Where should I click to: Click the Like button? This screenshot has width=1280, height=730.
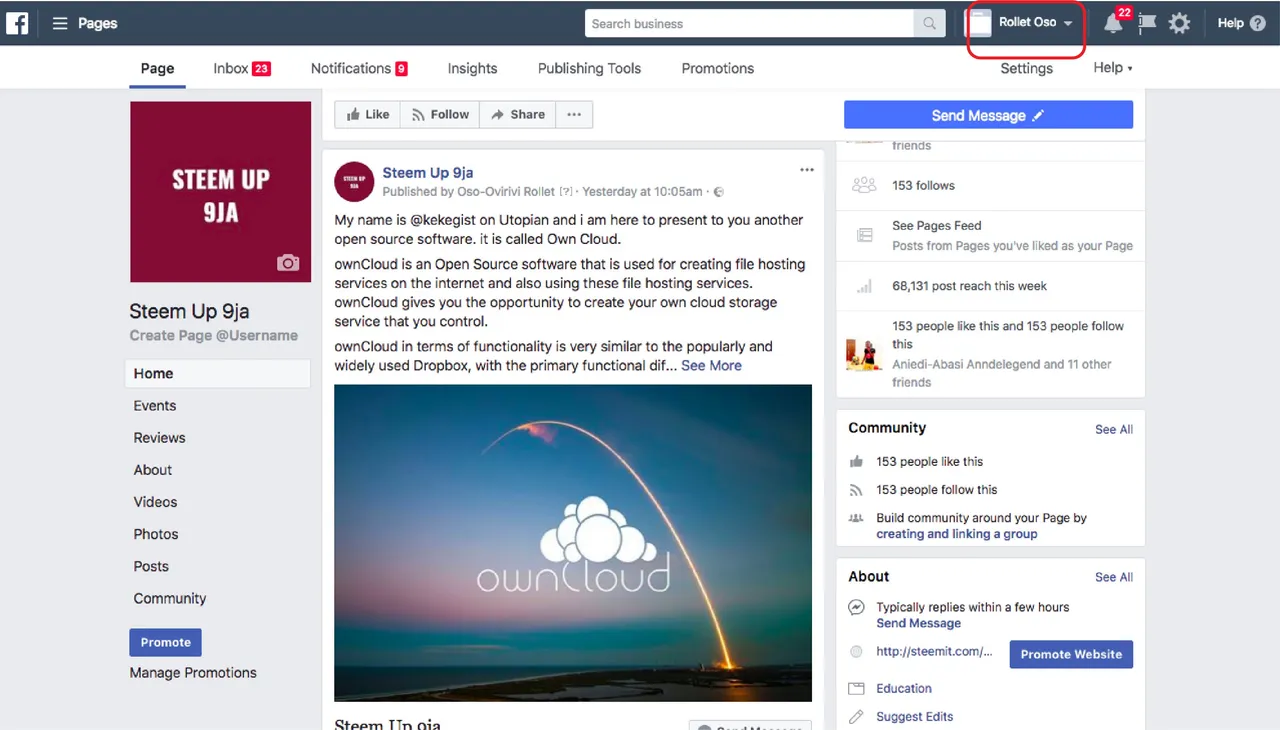click(368, 115)
